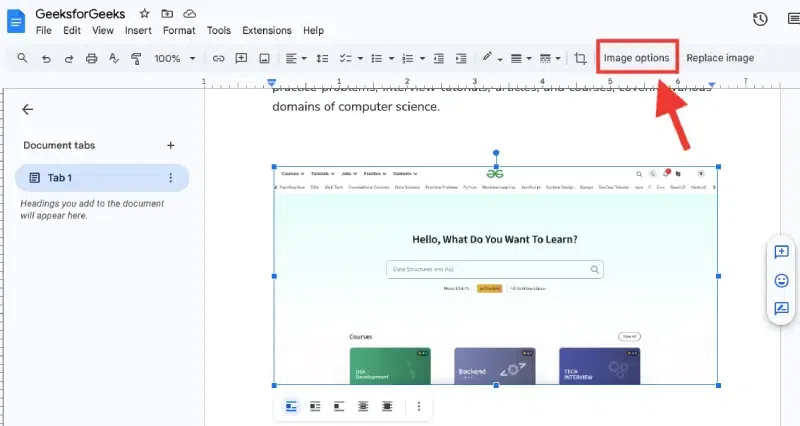
Task: Check the cloud save status icon
Action: 189,13
